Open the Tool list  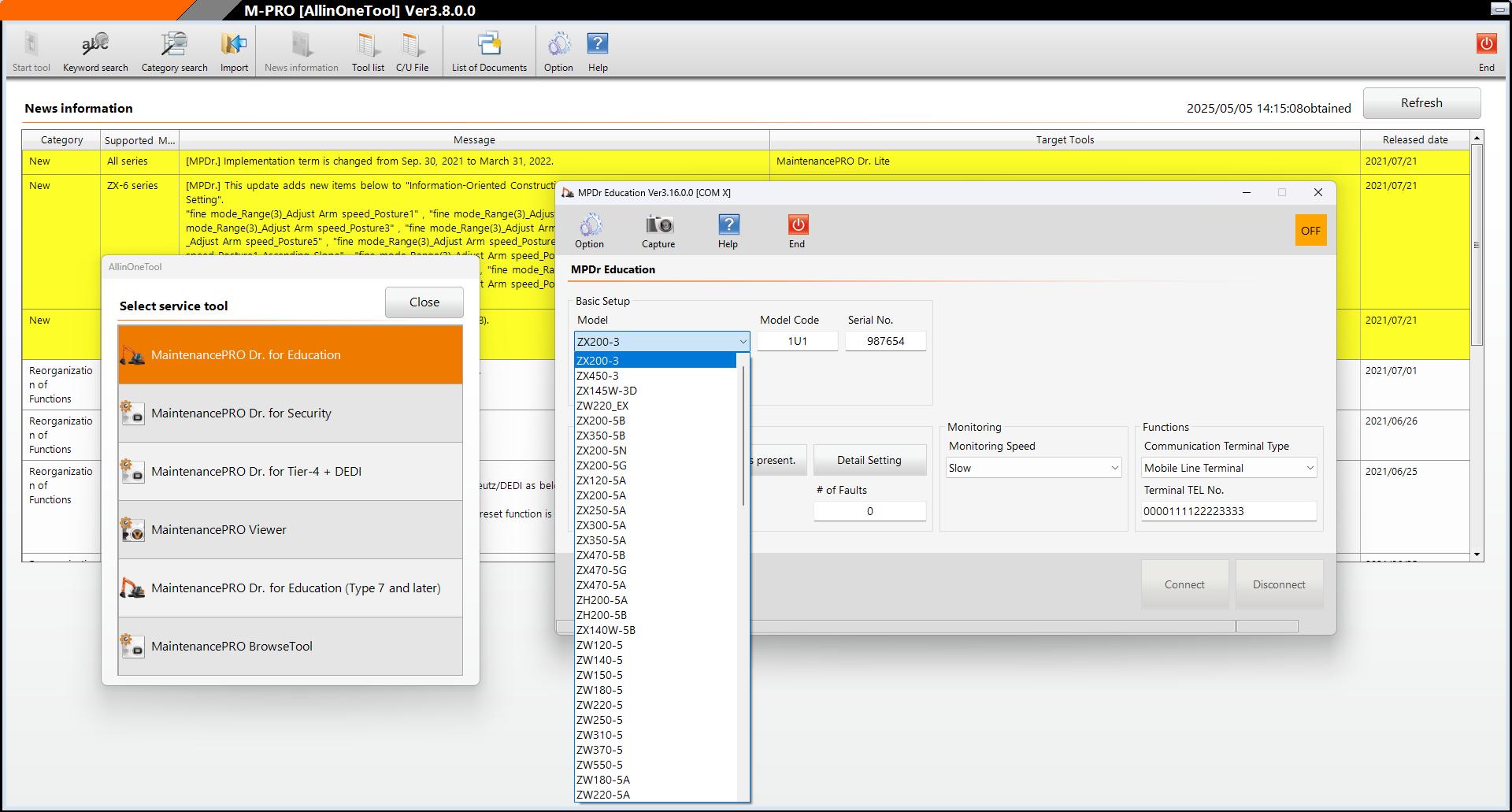368,52
